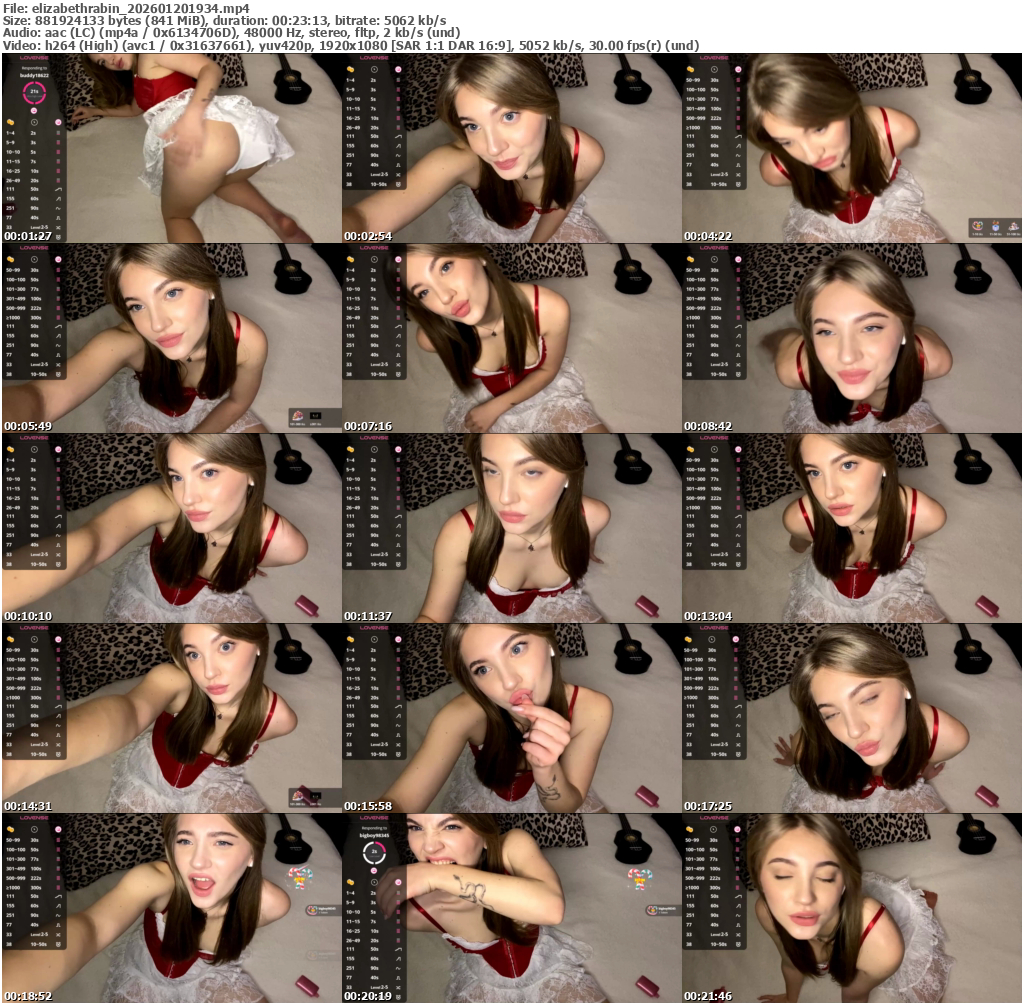Click the pink circular timer in the 00:01:27 frame
This screenshot has height=1003, width=1024.
[34, 93]
